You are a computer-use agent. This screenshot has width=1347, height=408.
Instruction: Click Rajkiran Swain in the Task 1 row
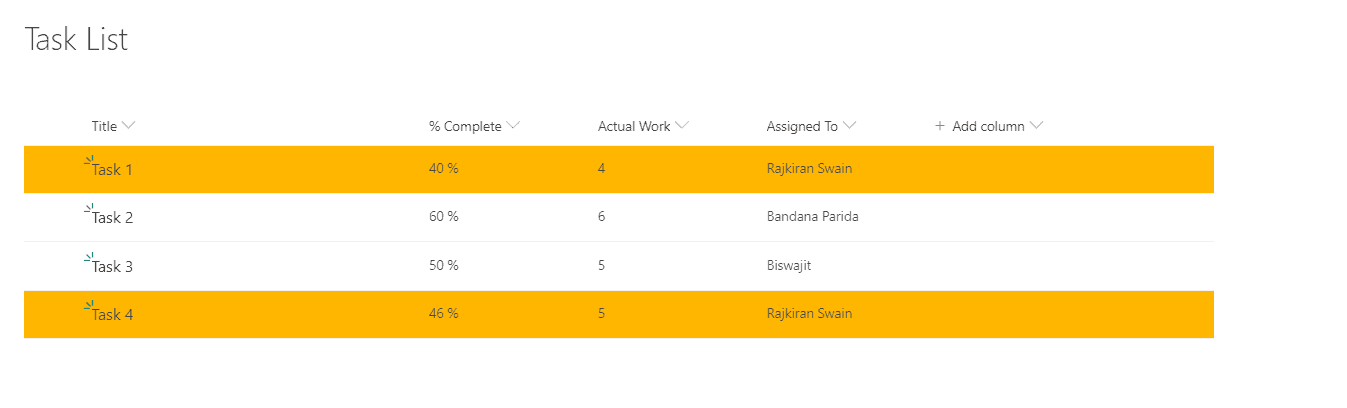pos(809,168)
